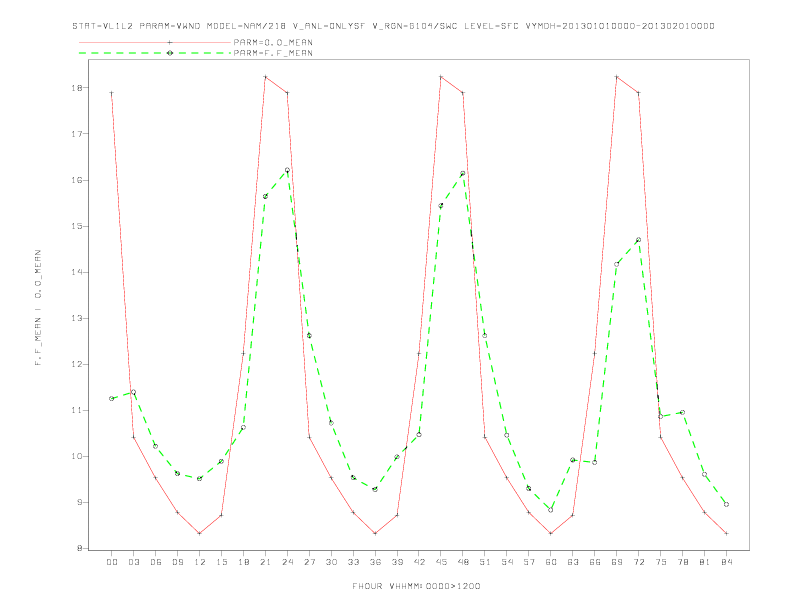Screen dimensions: 792x612
Task: Click x-axis tick label 36
Action: click(x=375, y=562)
